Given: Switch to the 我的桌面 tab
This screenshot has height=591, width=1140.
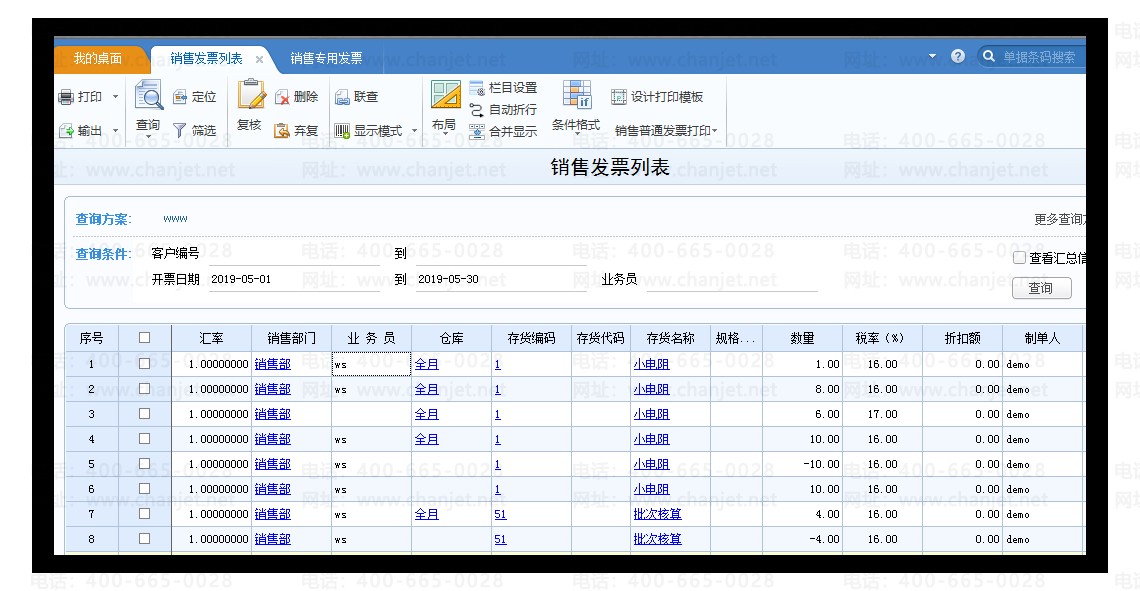Looking at the screenshot, I should pos(97,58).
